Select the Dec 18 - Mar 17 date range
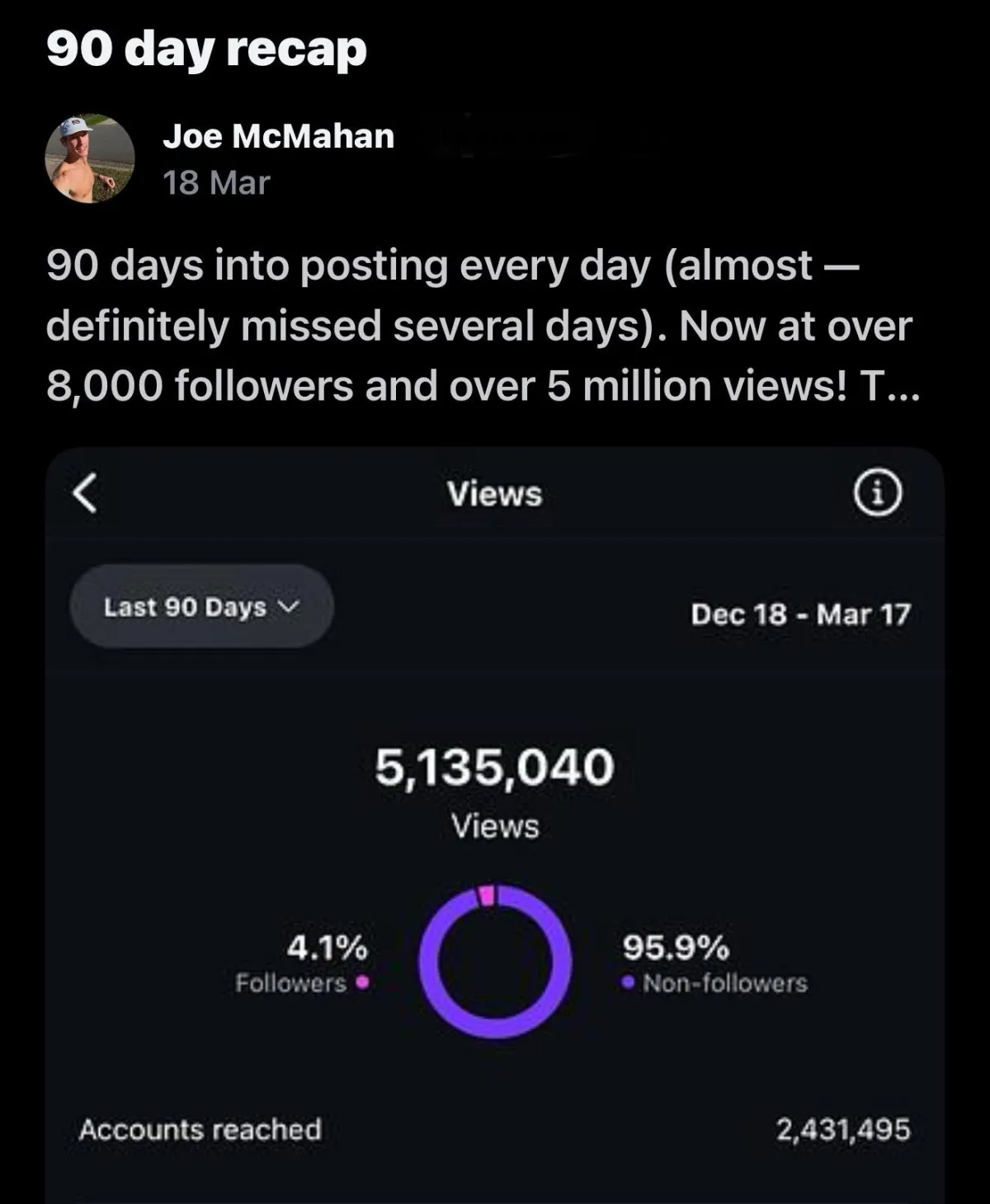Image resolution: width=990 pixels, height=1204 pixels. coord(800,614)
